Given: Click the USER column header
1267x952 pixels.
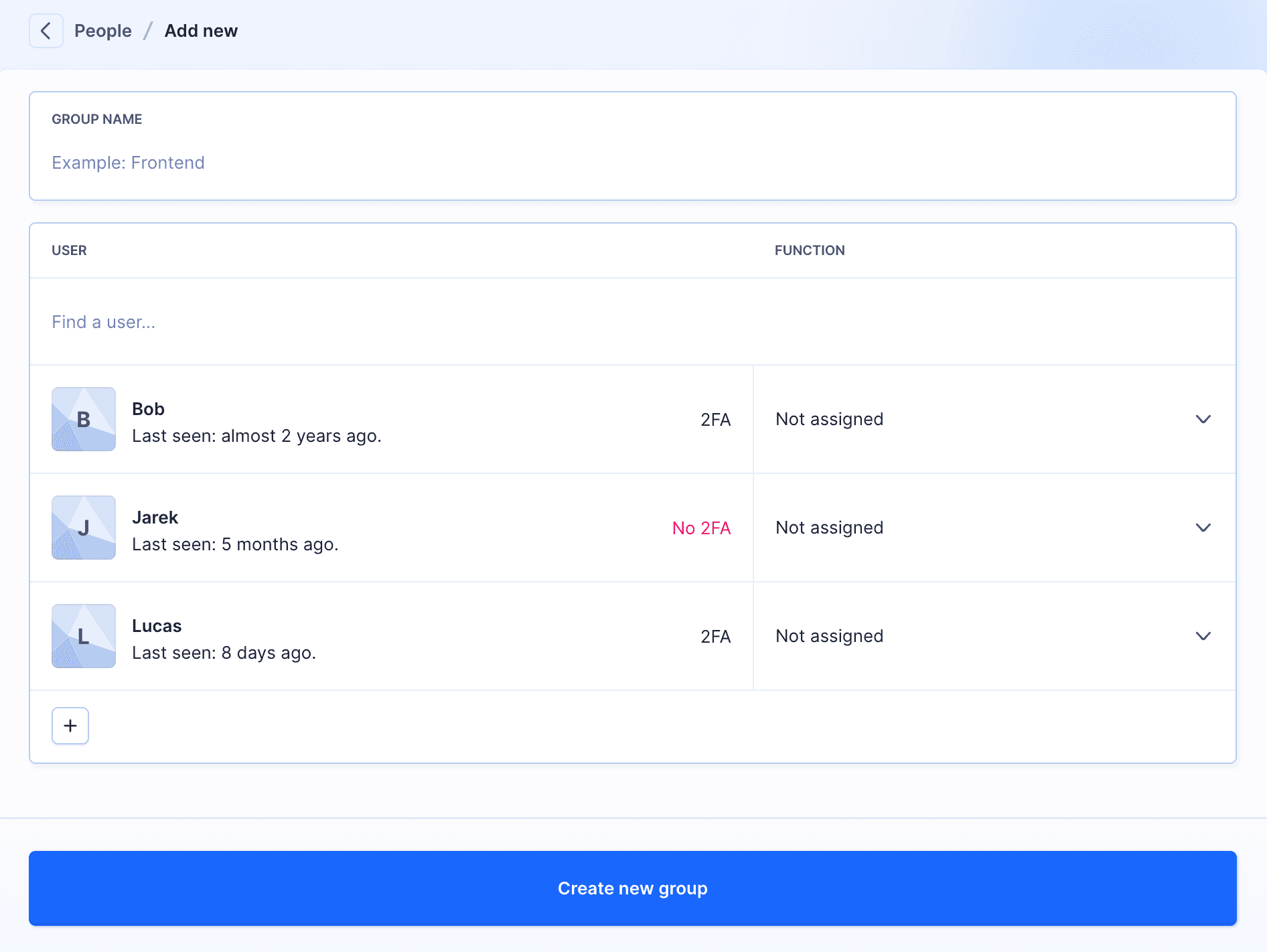Looking at the screenshot, I should tap(70, 250).
